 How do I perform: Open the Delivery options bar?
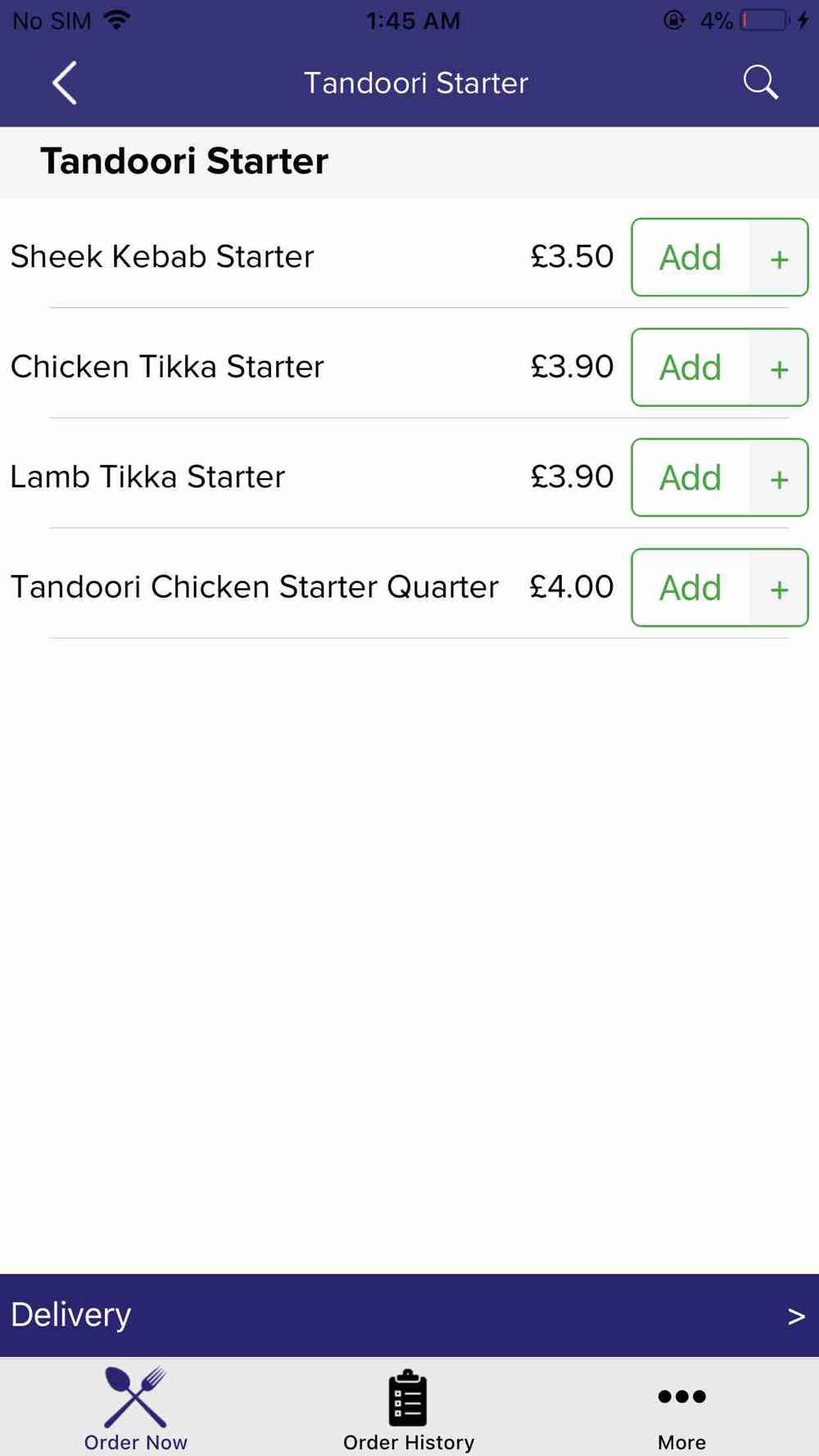click(x=409, y=1315)
